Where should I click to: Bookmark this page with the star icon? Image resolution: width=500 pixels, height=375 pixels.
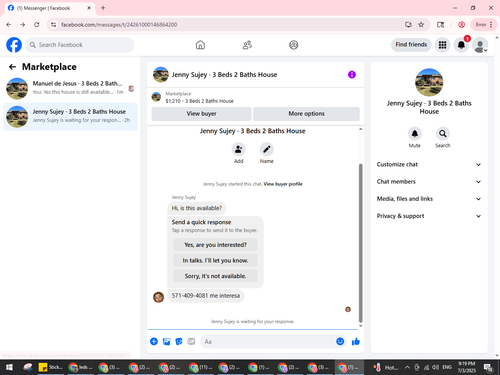pyautogui.click(x=421, y=25)
